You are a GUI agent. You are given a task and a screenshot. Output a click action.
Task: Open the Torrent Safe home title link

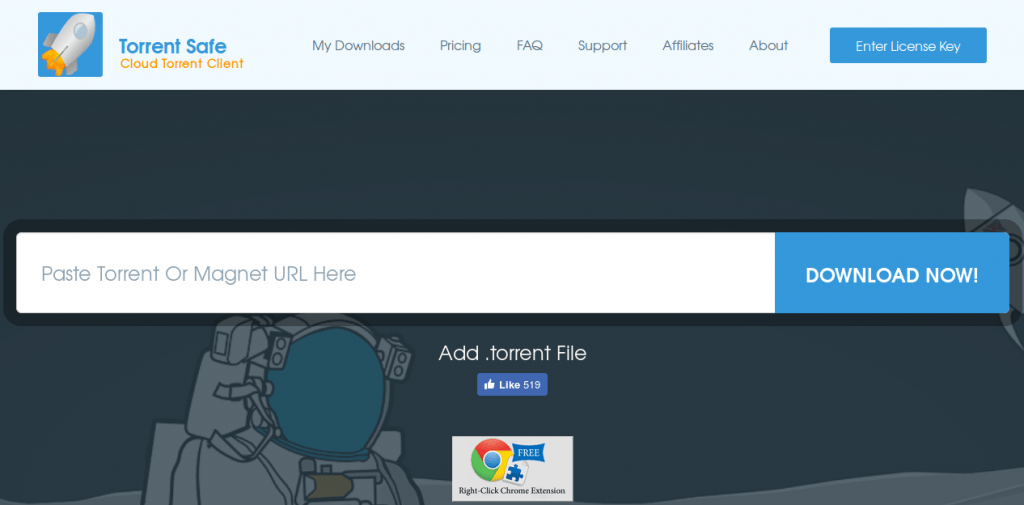tap(172, 46)
